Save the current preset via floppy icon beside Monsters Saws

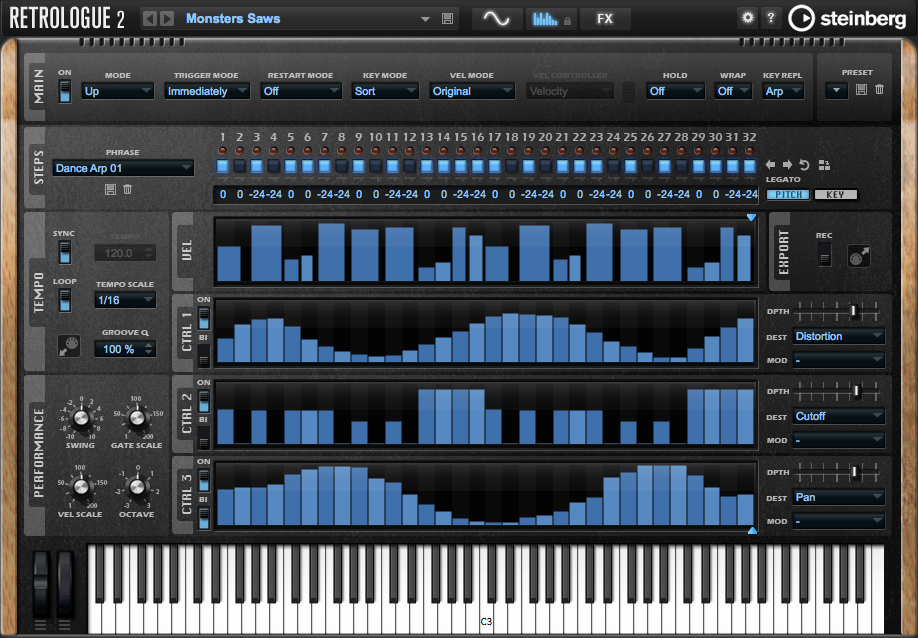pos(447,19)
